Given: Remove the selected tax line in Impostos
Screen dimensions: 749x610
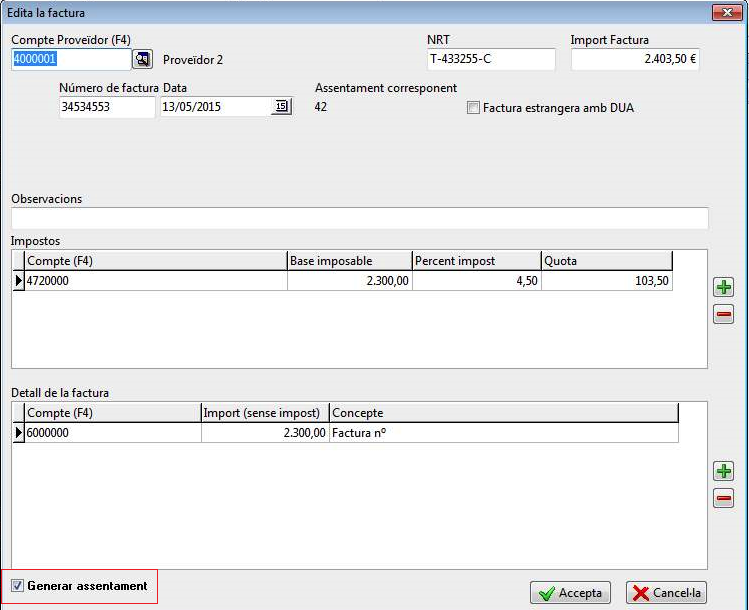Looking at the screenshot, I should pos(724,314).
